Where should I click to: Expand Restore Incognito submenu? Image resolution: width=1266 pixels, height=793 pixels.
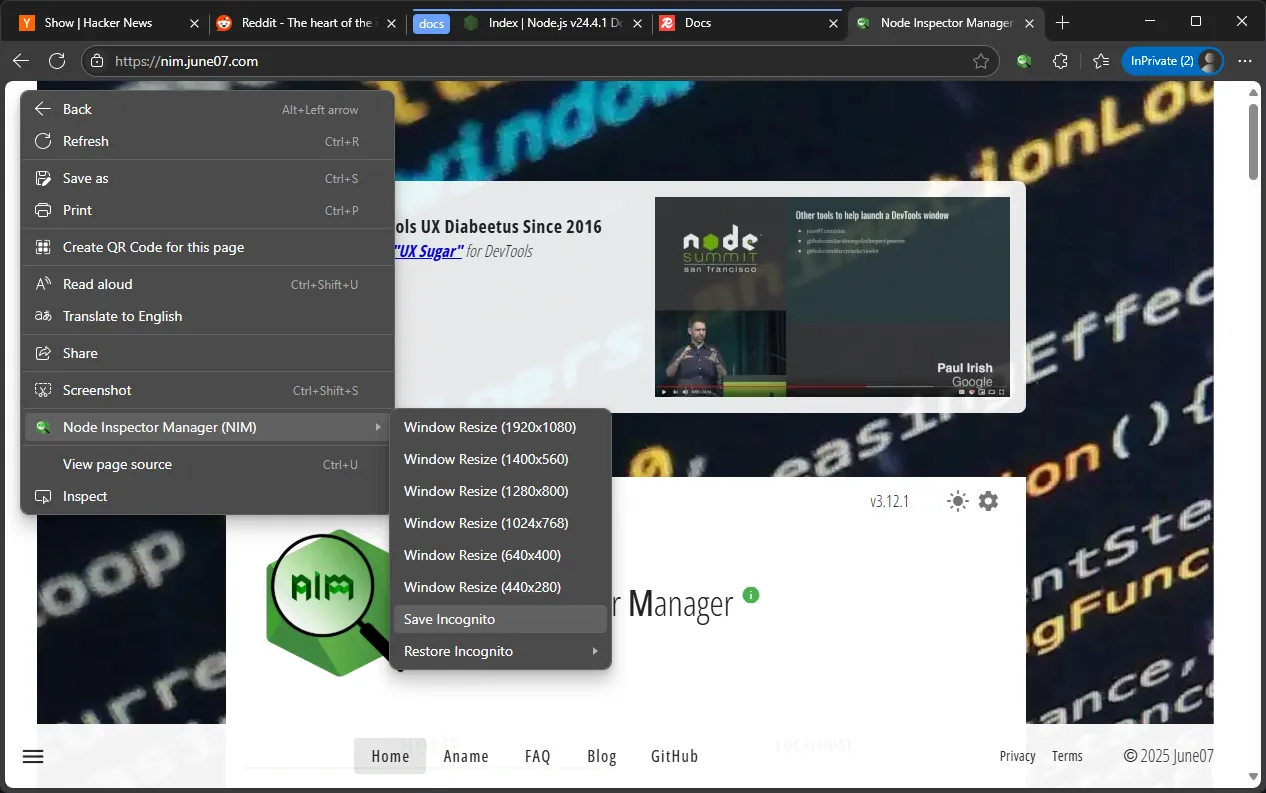[x=501, y=651]
